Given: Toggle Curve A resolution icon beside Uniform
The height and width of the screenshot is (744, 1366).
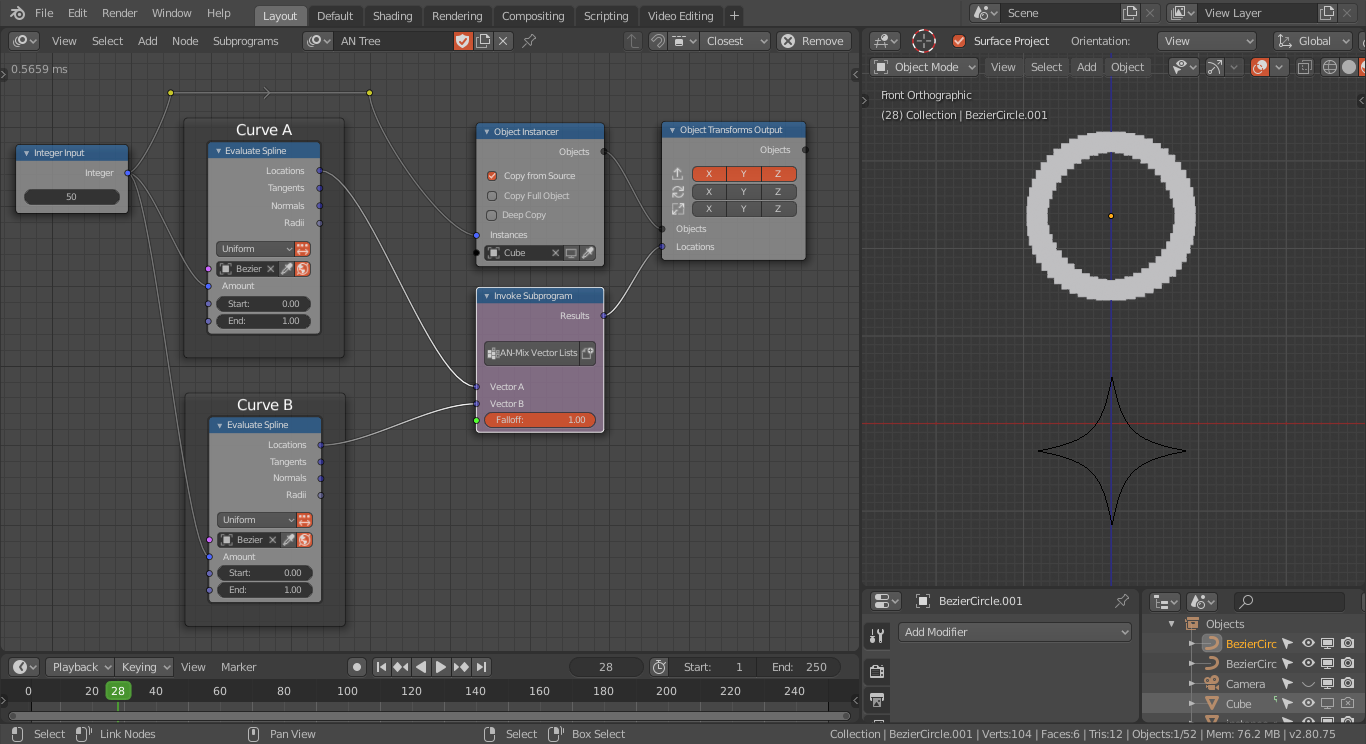Looking at the screenshot, I should pyautogui.click(x=303, y=249).
